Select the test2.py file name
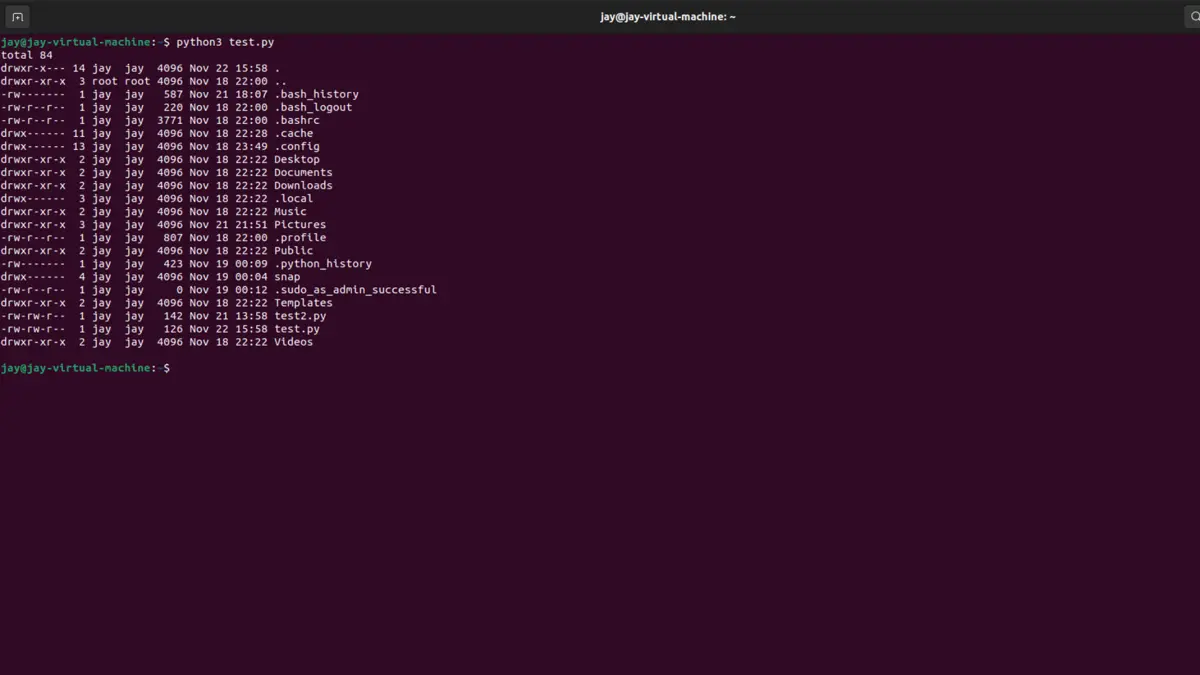Viewport: 1200px width, 675px height. 300,315
